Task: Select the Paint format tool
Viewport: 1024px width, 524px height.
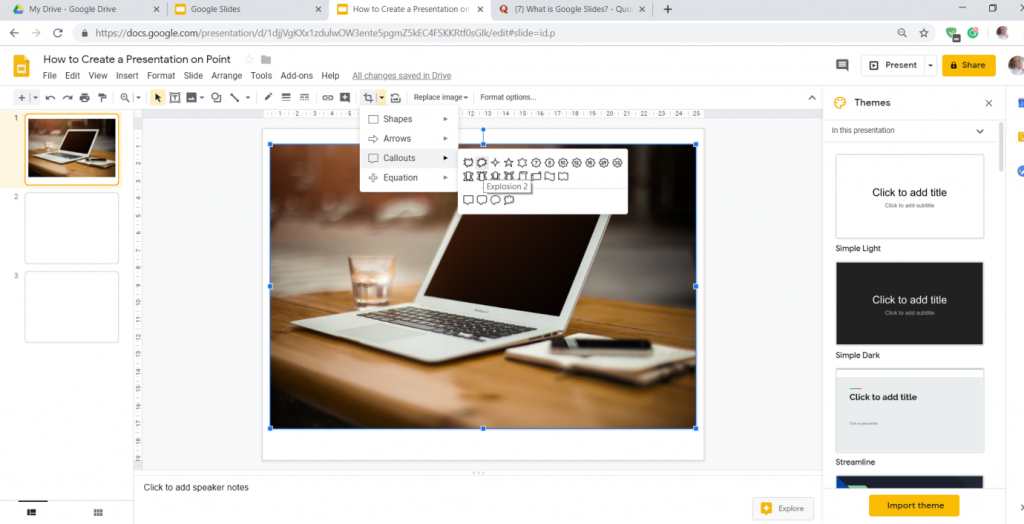Action: pyautogui.click(x=100, y=97)
